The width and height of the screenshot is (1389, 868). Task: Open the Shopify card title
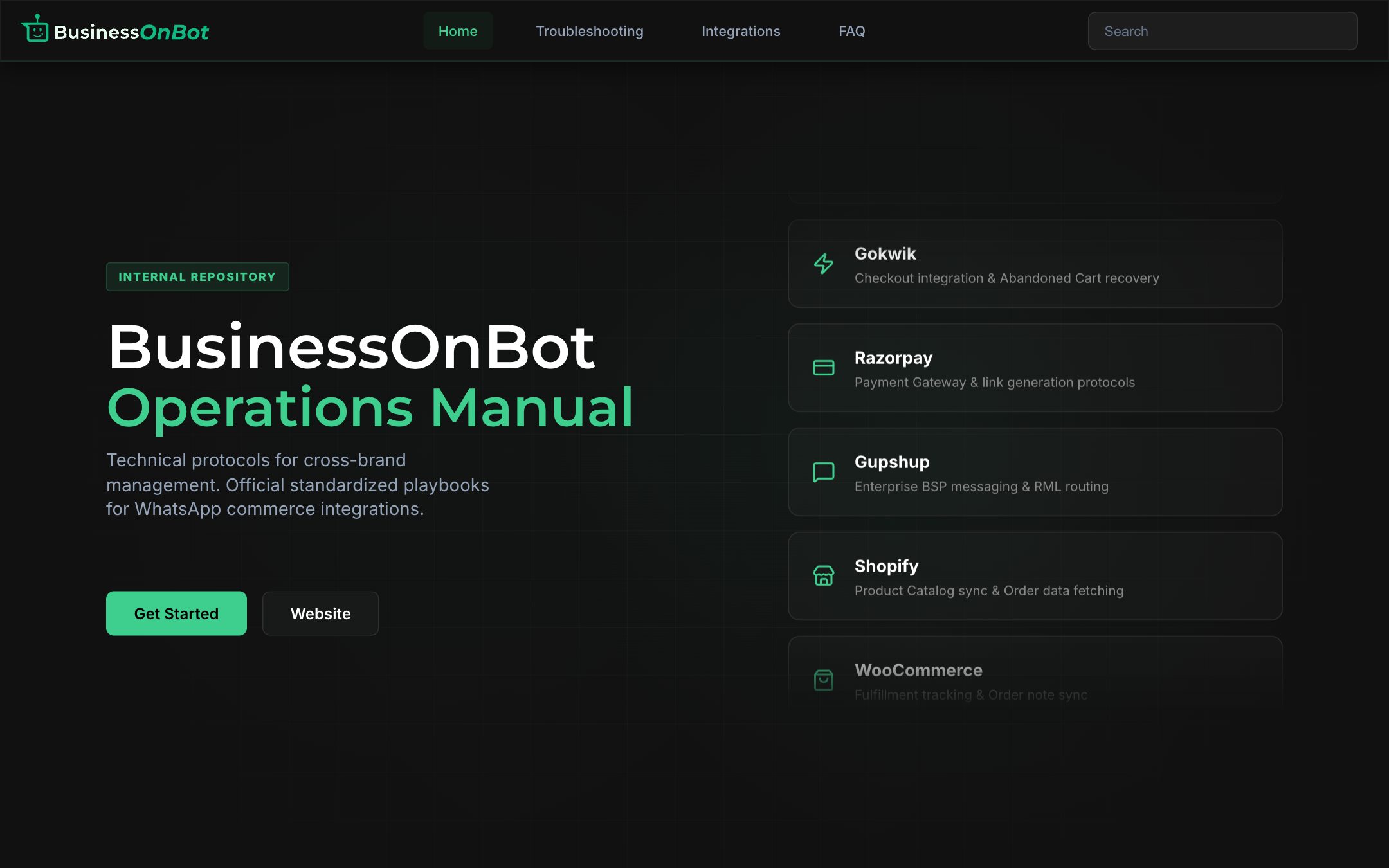(887, 566)
